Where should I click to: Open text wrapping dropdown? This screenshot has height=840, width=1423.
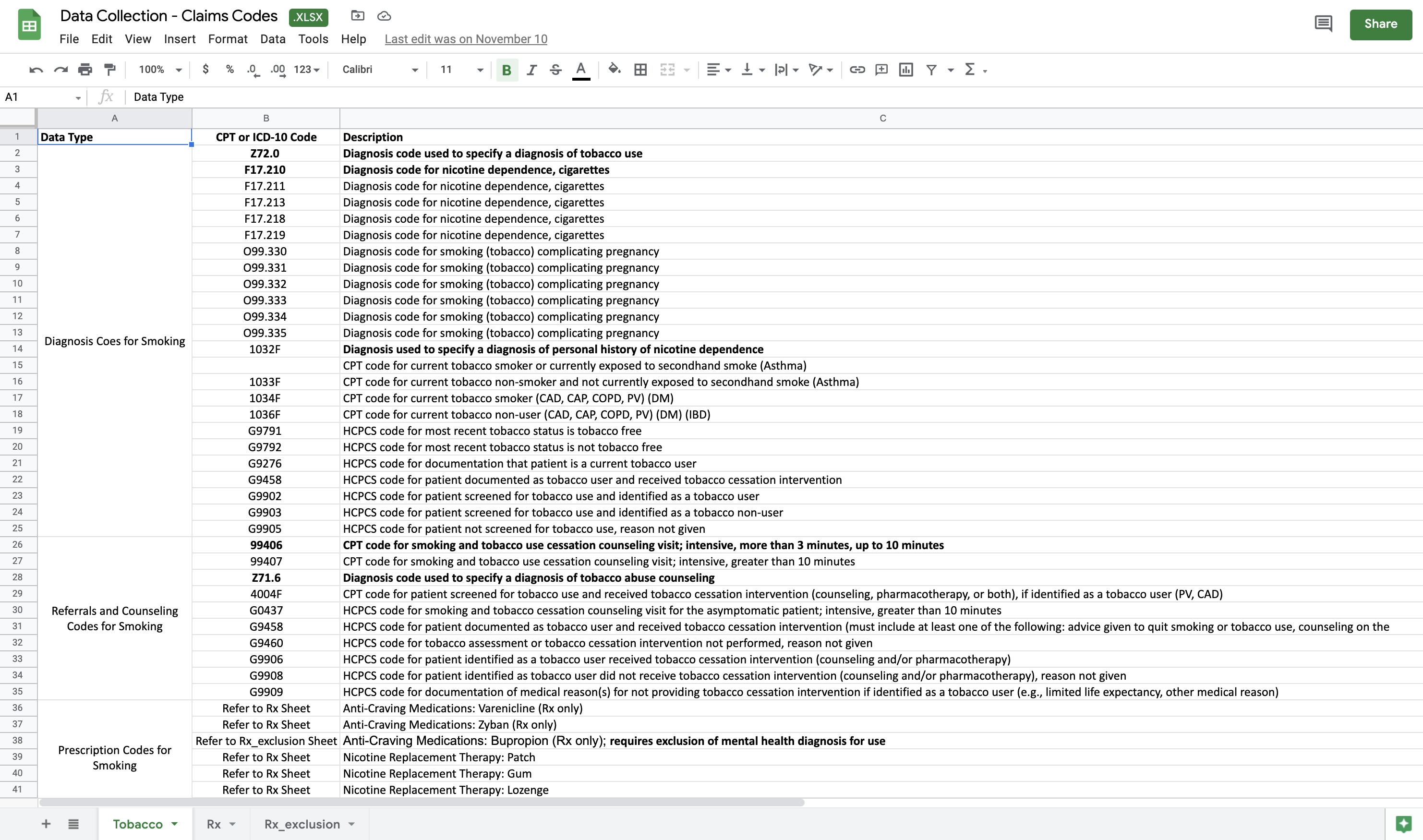point(786,70)
